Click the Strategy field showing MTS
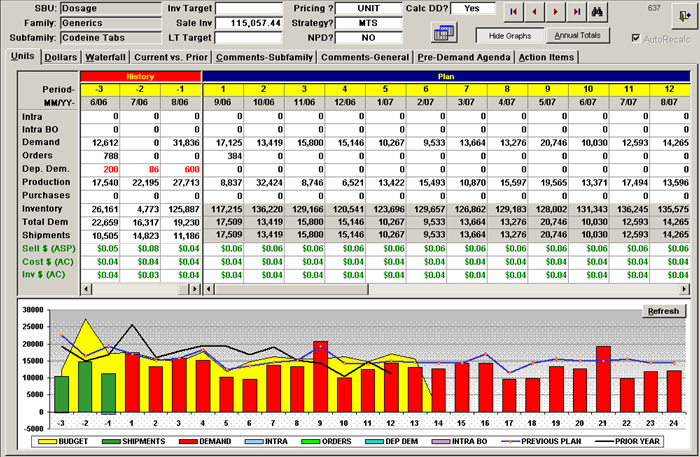This screenshot has width=700, height=457. 369,23
